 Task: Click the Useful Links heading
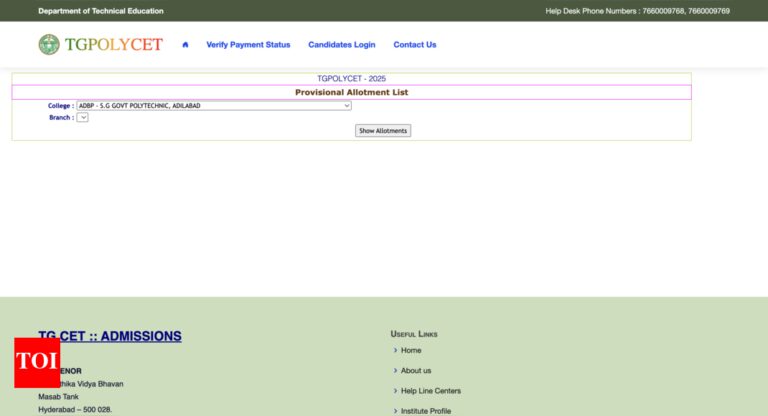[x=414, y=334]
